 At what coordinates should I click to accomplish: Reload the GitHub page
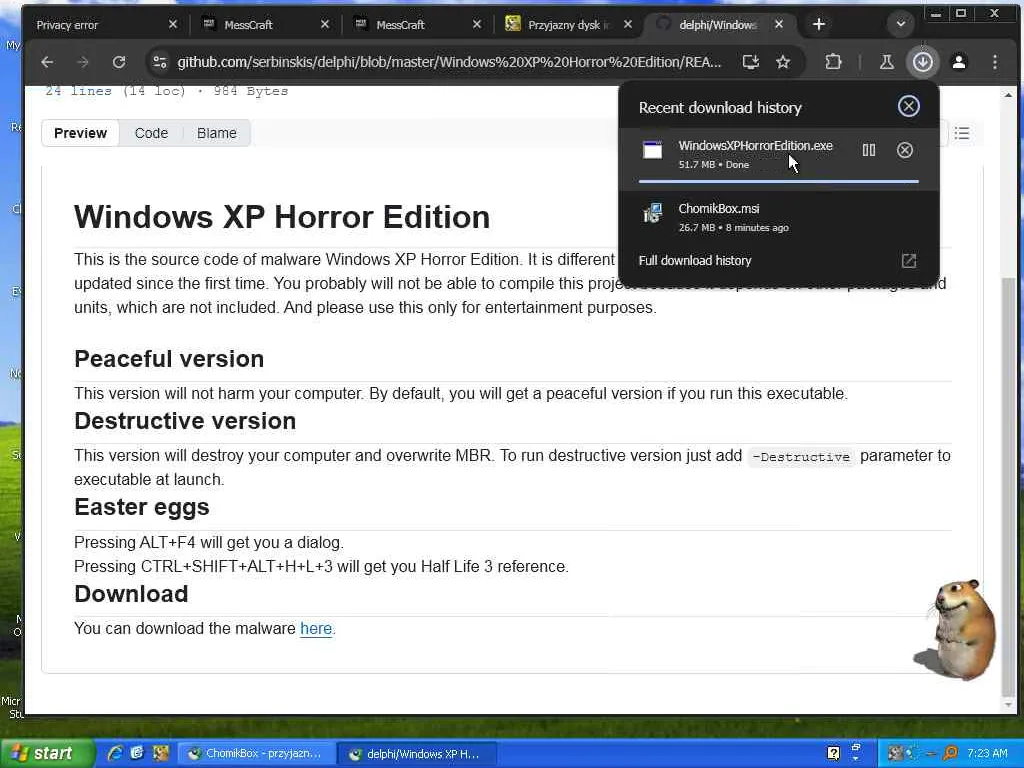(x=119, y=62)
